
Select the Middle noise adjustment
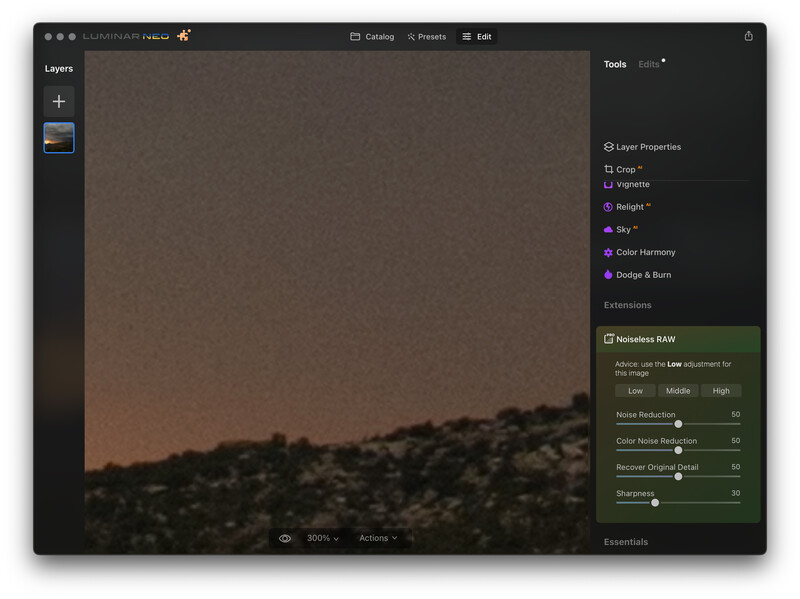point(678,391)
